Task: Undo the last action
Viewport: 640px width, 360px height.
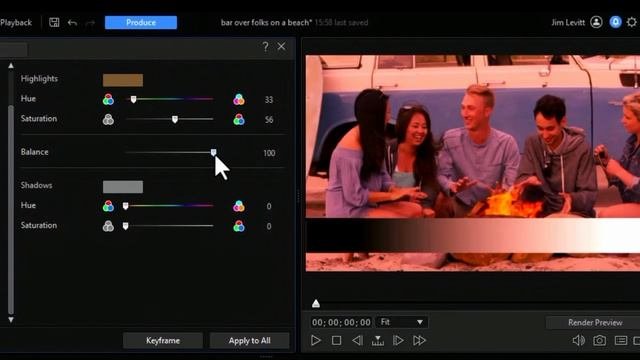Action: (72, 23)
